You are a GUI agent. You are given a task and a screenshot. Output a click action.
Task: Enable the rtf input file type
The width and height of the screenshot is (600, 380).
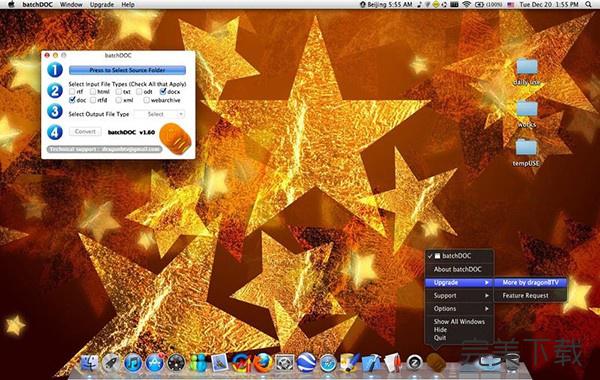point(72,92)
